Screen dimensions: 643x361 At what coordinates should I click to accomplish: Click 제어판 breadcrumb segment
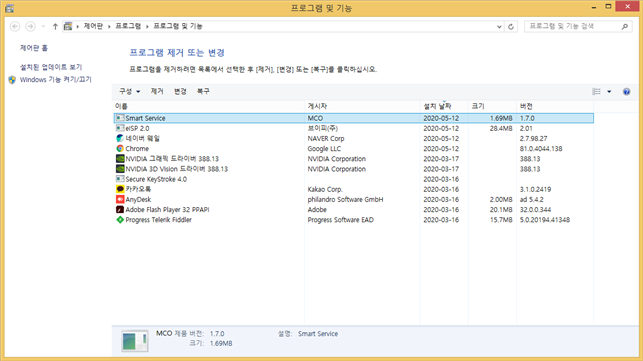[93, 26]
